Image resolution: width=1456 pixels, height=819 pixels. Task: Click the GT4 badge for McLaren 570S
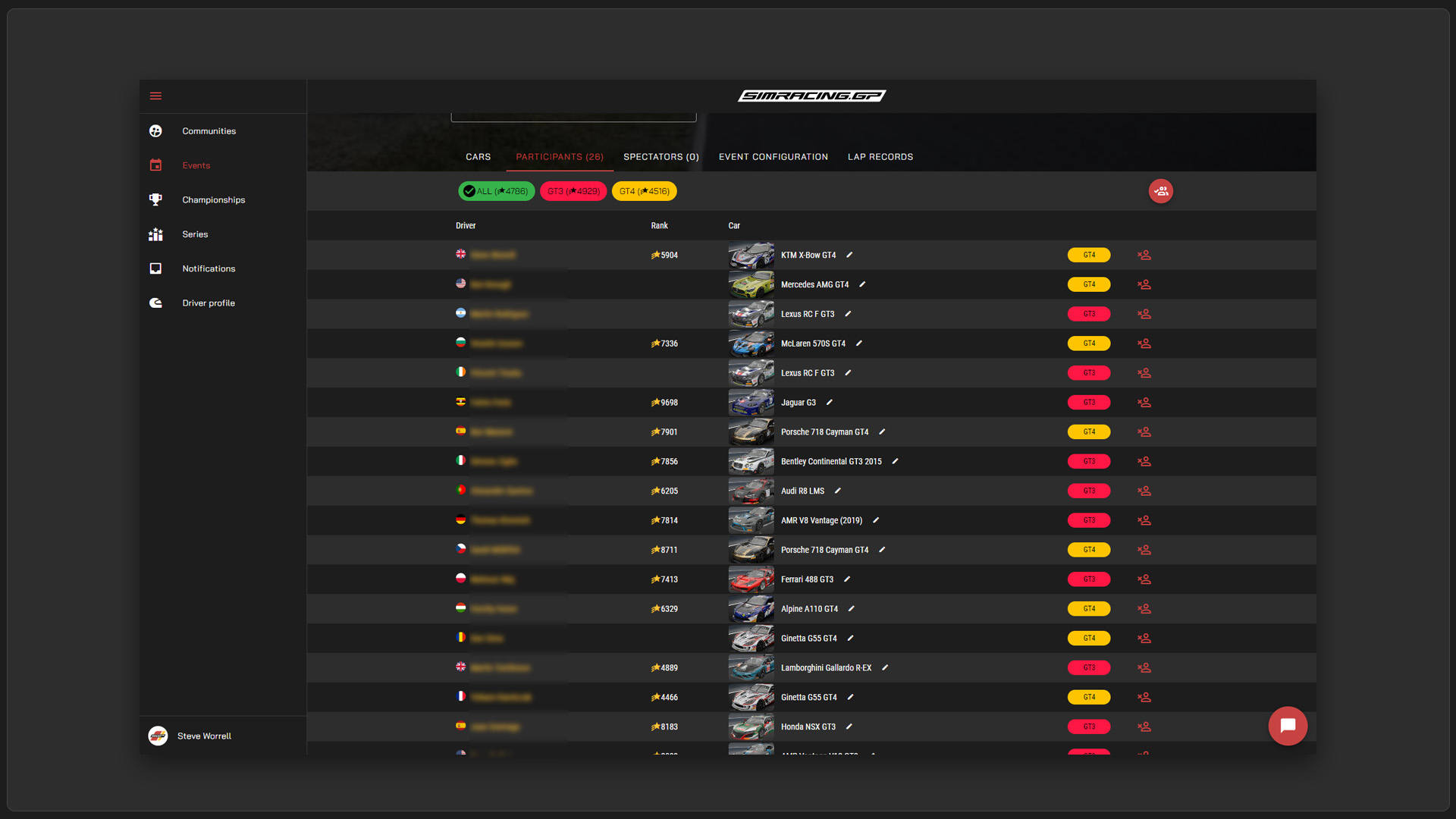click(x=1088, y=344)
